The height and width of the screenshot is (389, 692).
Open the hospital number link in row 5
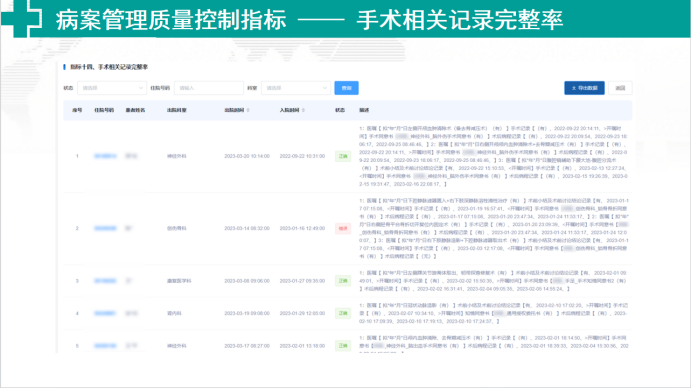point(105,346)
